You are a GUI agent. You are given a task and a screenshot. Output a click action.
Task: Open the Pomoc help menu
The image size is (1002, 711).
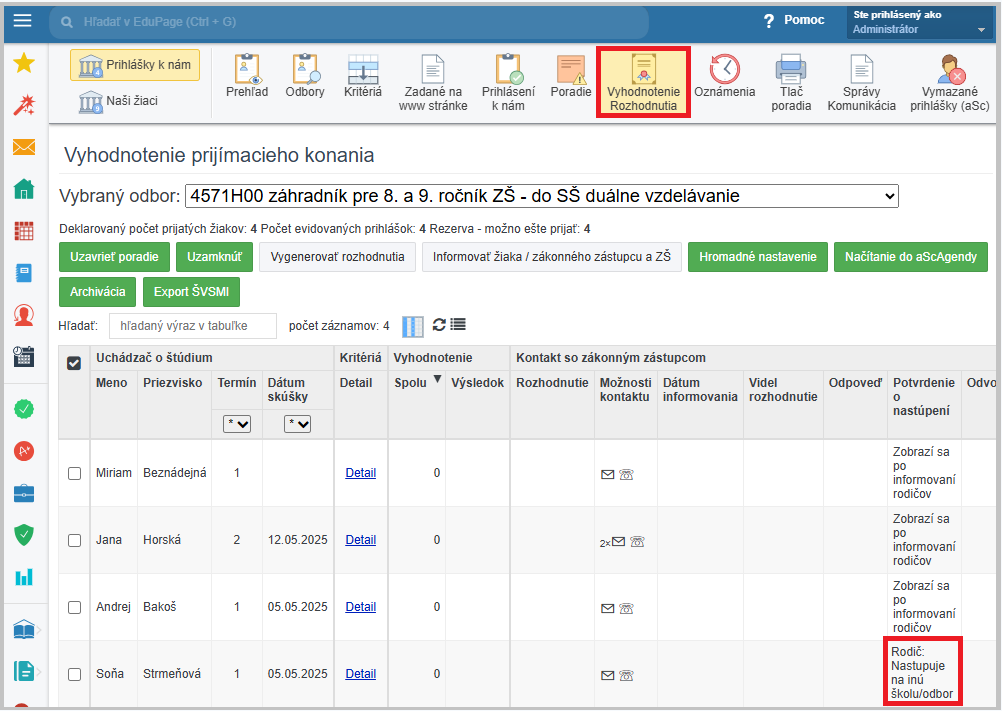pos(794,20)
